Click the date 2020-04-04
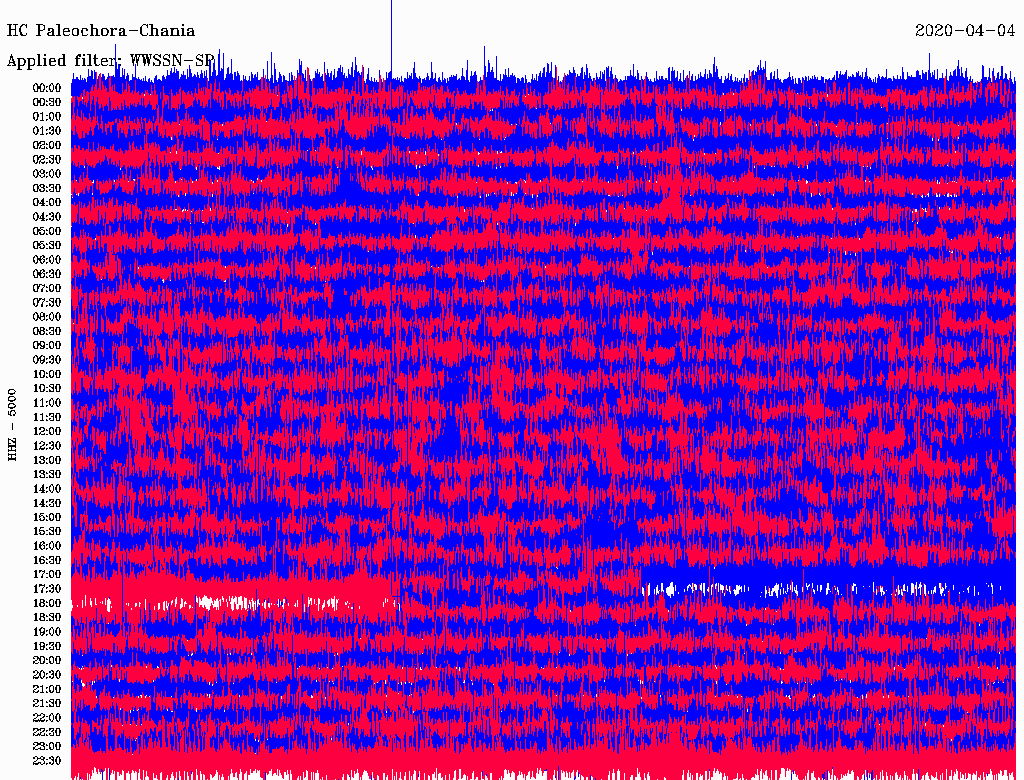The width and height of the screenshot is (1024, 780). tap(965, 31)
